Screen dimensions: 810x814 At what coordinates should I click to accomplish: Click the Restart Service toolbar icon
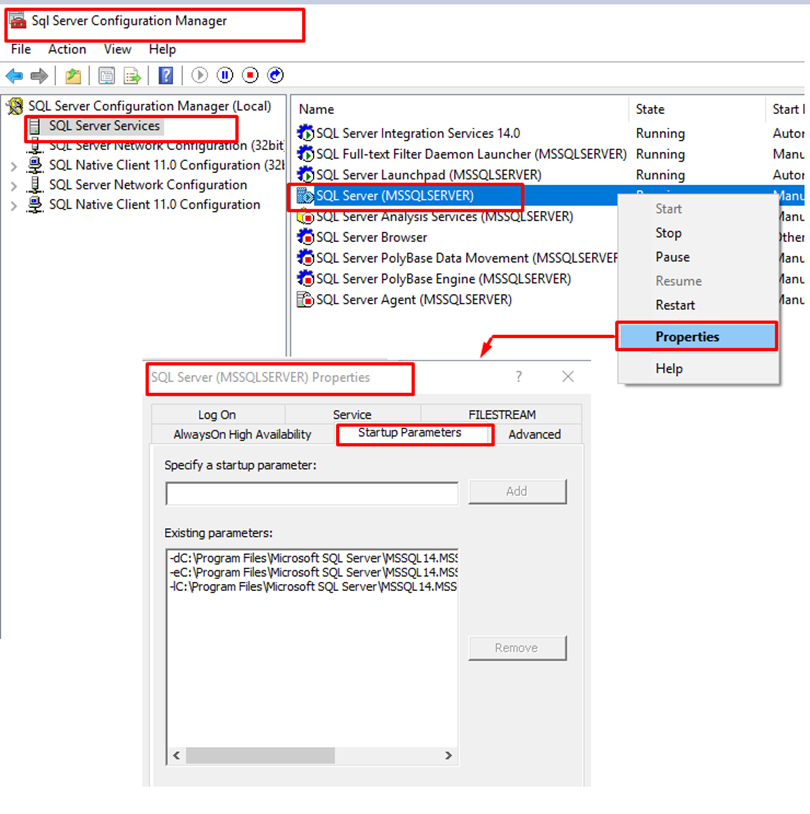[x=275, y=75]
